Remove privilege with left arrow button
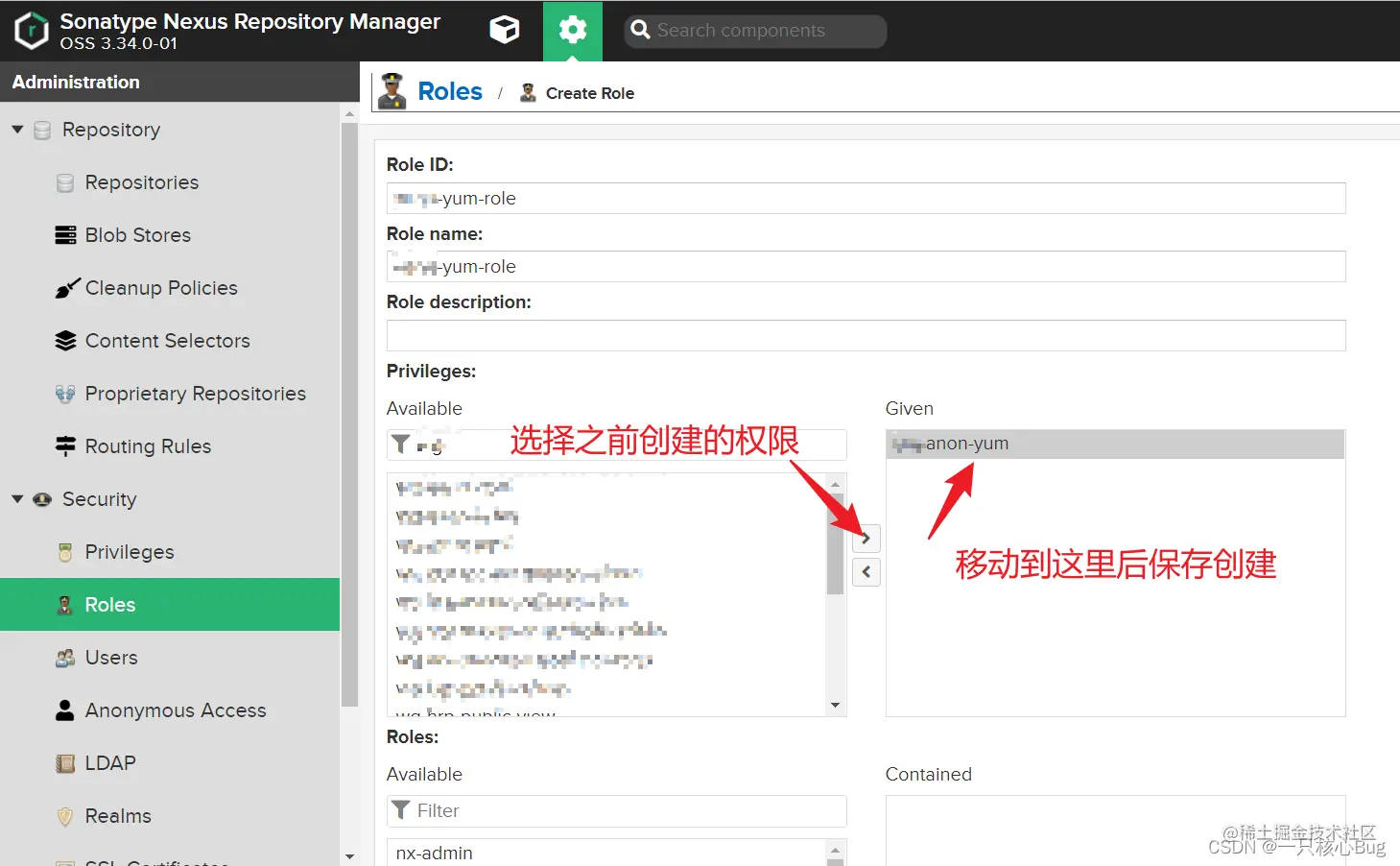 coord(866,572)
